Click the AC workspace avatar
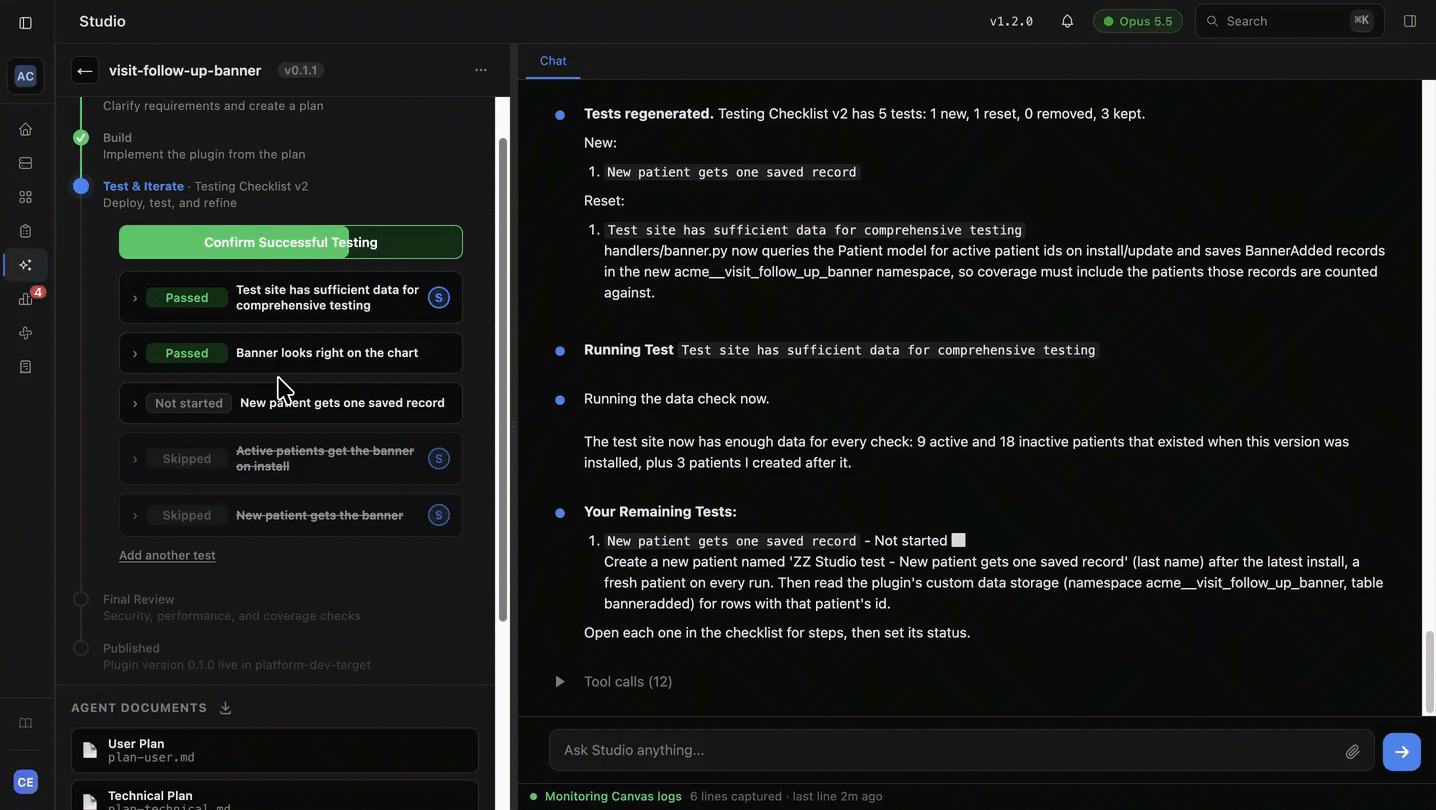Screen dimensions: 1436x810 (25, 76)
